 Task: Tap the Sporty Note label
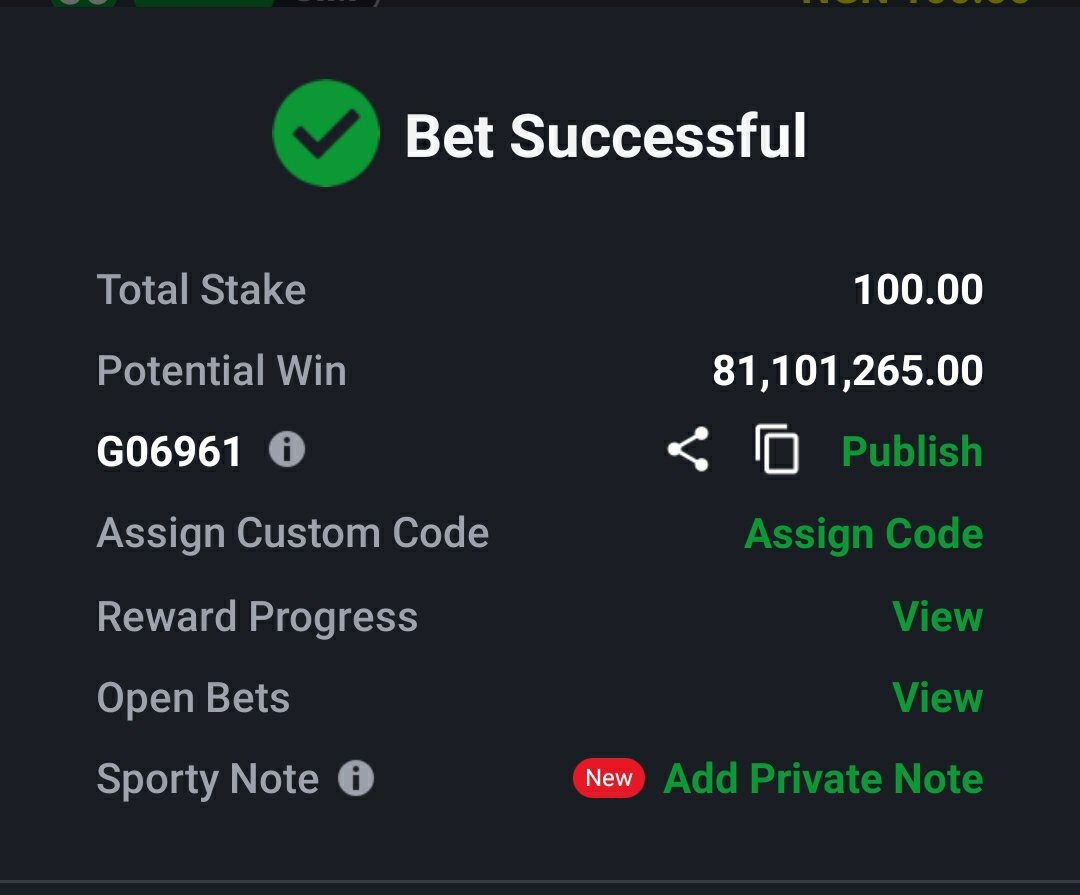pyautogui.click(x=207, y=780)
